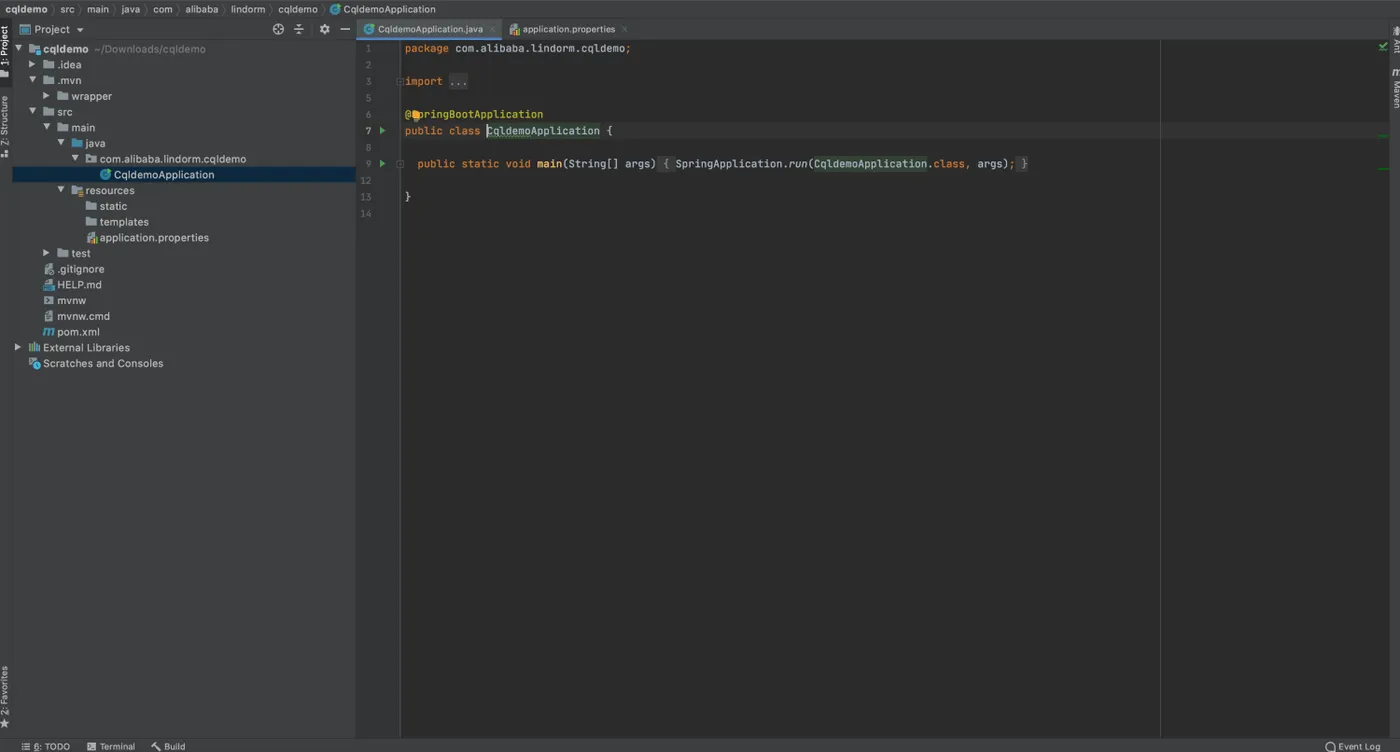
Task: Click the yellow intention lightbulb on line 6
Action: (415, 115)
